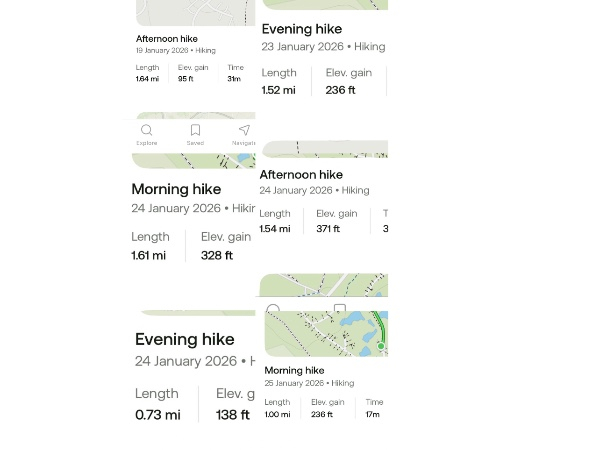Click the 95 ft elevation gain stat
Image resolution: width=600 pixels, height=450 pixels.
(186, 78)
